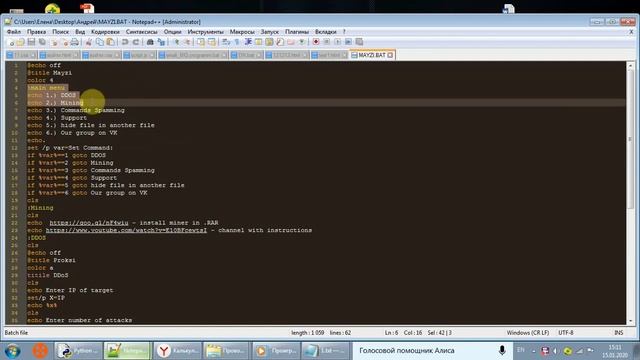Image resolution: width=640 pixels, height=360 pixels.
Task: Save the document using the Save icon
Action: pos(31,42)
